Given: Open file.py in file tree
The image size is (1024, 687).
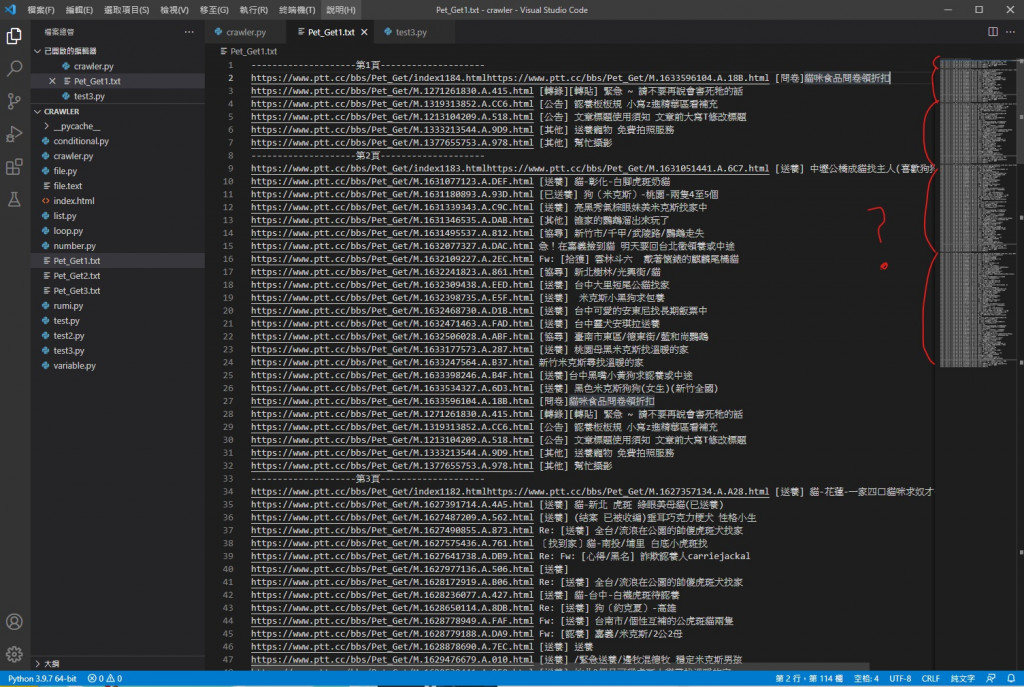Looking at the screenshot, I should coord(65,171).
